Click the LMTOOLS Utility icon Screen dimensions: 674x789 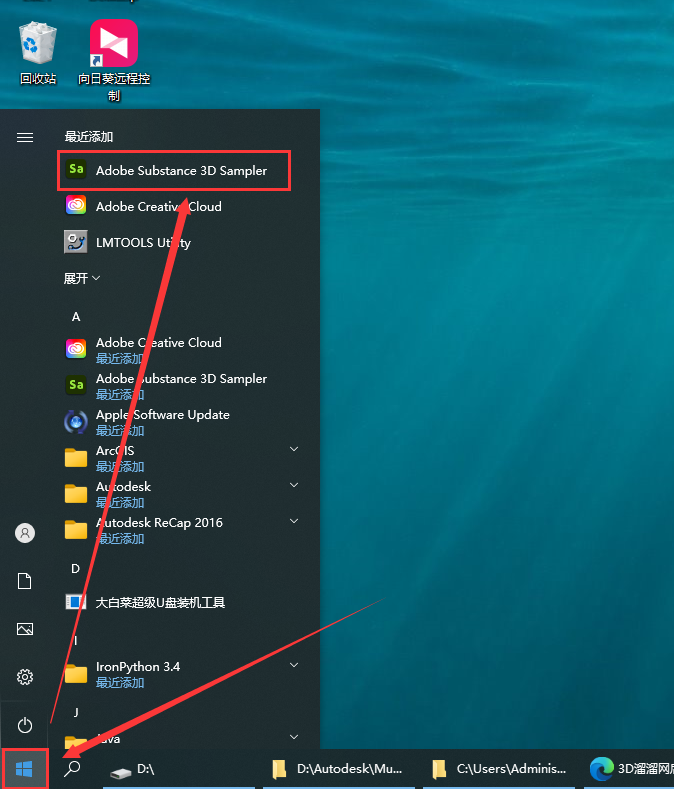(x=76, y=242)
